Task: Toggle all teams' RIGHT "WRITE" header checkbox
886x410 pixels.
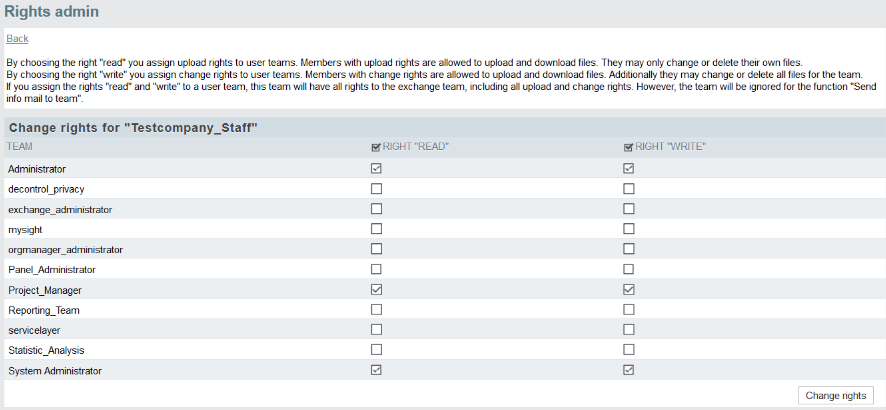Action: (628, 148)
